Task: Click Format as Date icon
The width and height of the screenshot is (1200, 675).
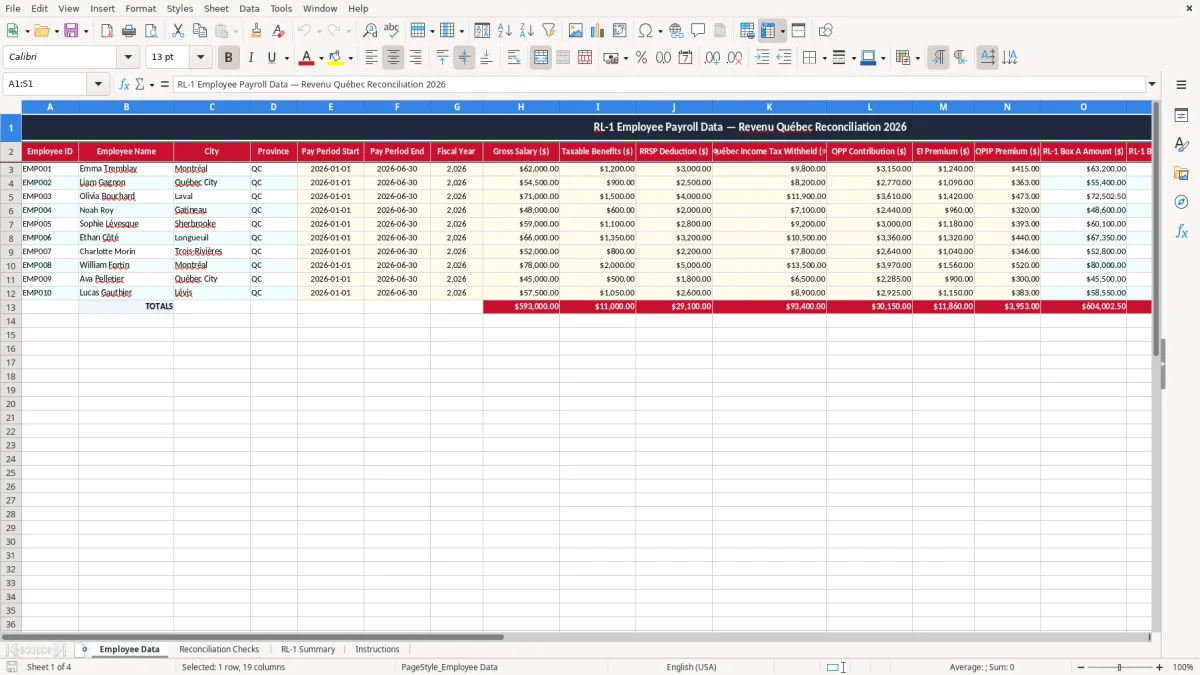Action: pos(685,58)
